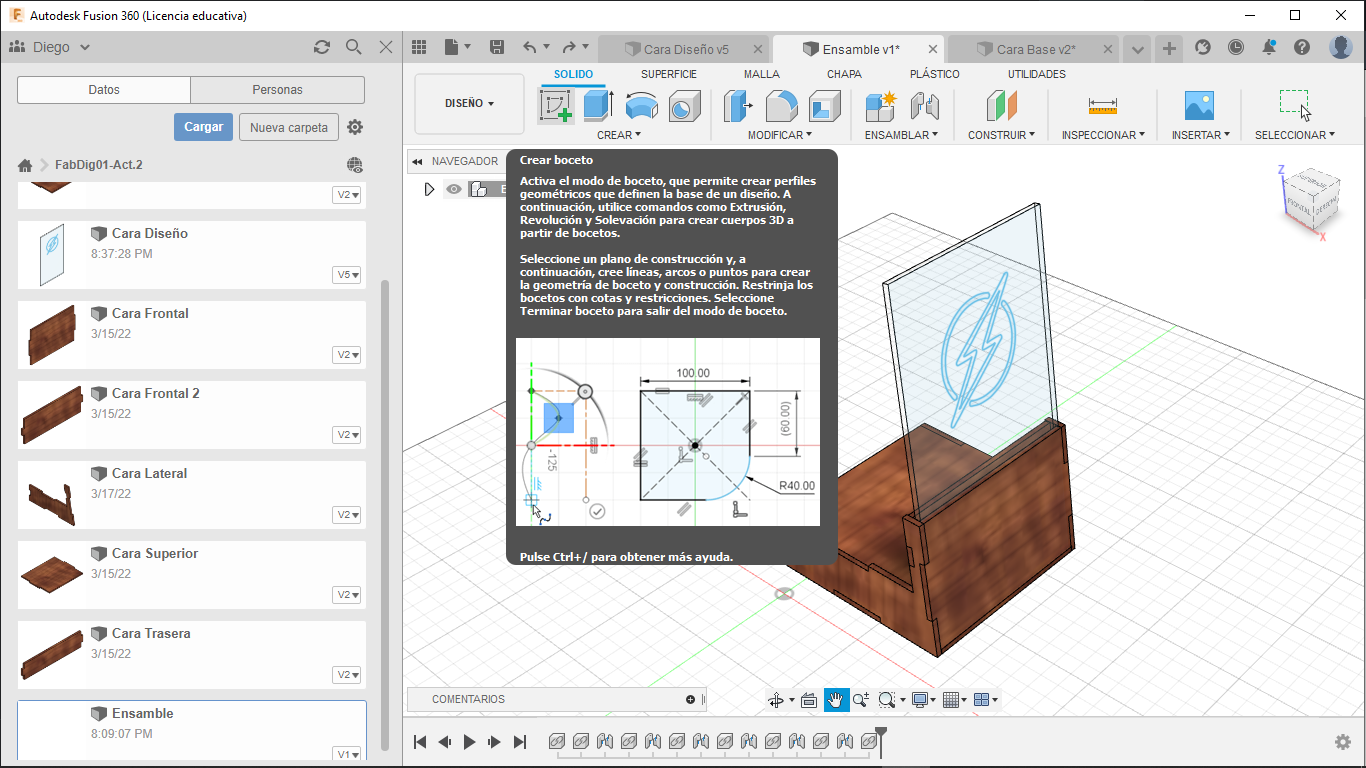Viewport: 1366px width, 768px height.
Task: Collapse the Navegador panel
Action: pyautogui.click(x=418, y=161)
